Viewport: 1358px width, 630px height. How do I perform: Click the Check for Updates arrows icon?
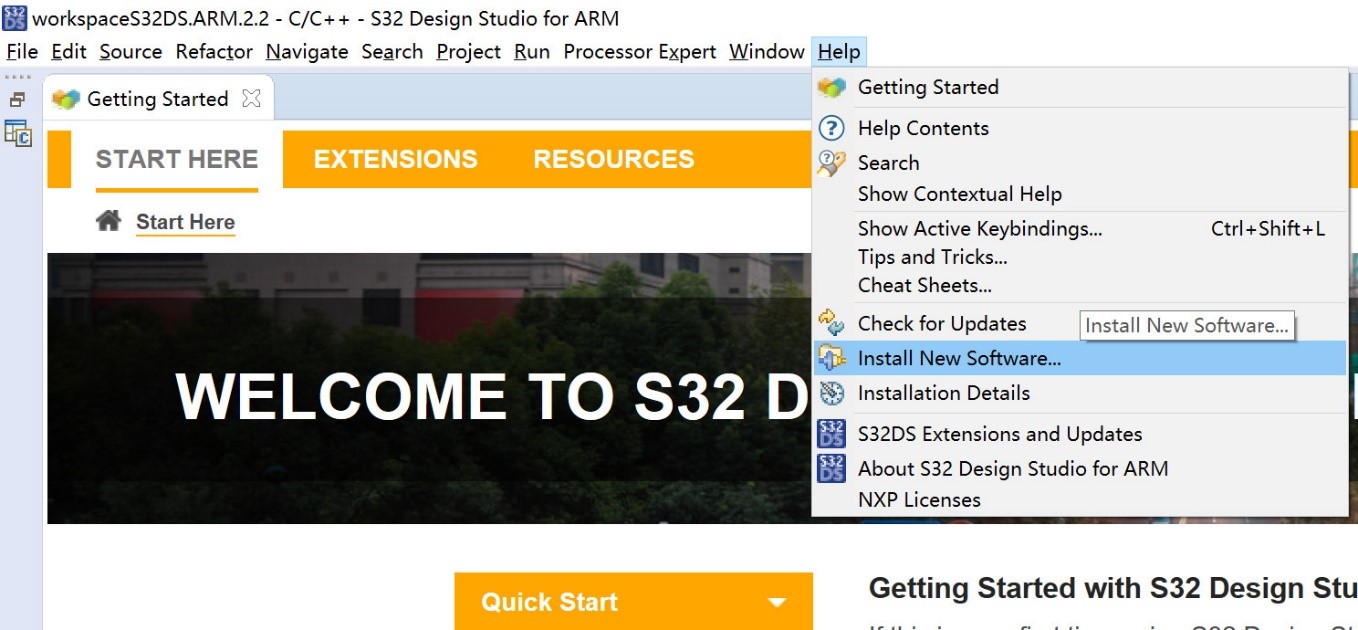point(832,322)
